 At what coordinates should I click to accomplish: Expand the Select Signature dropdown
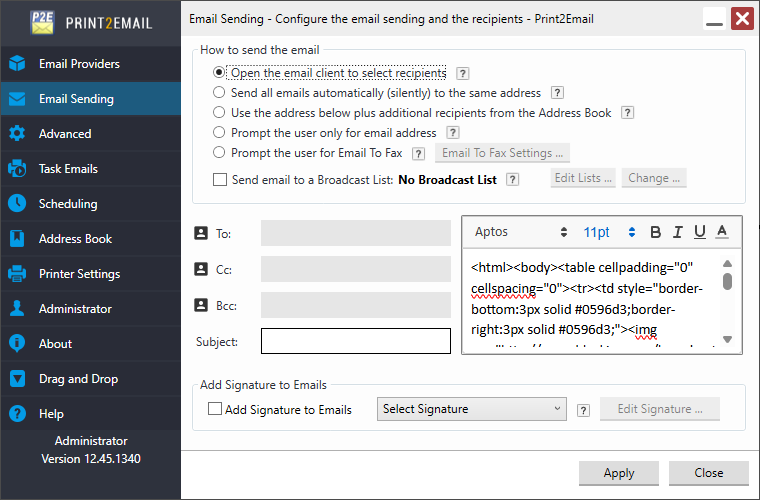tap(472, 409)
